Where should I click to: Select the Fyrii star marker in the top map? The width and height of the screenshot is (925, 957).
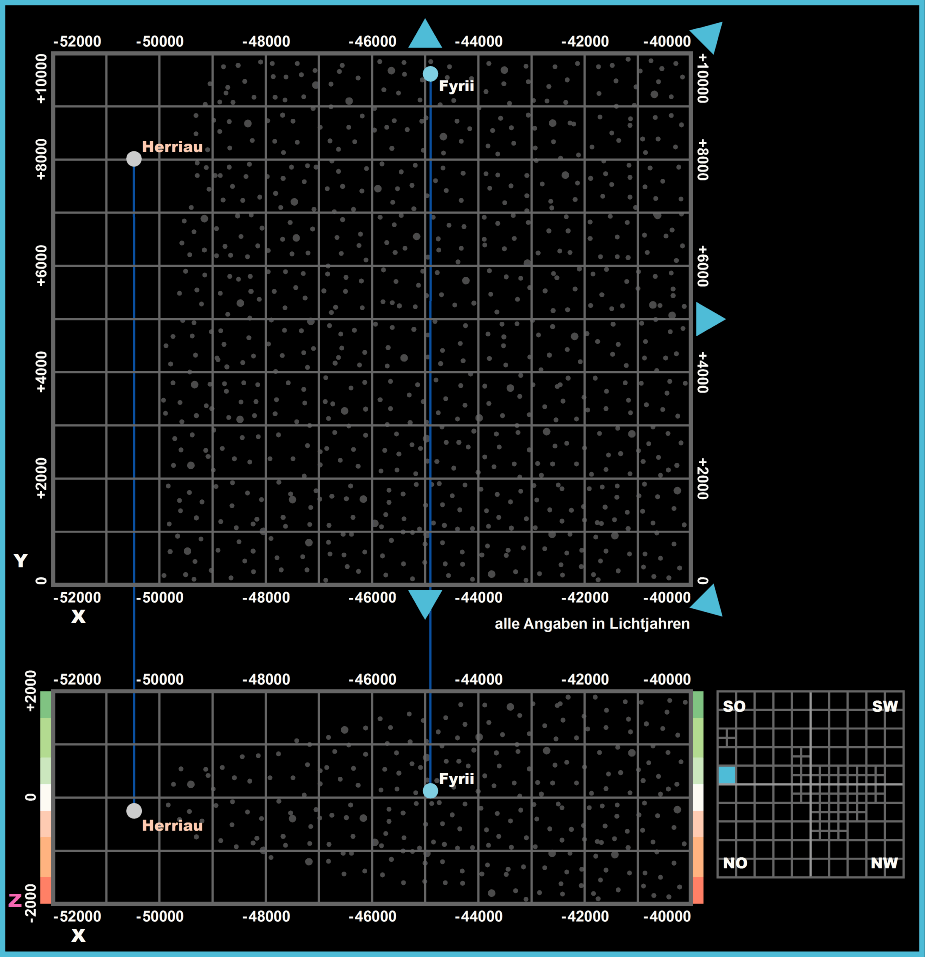pyautogui.click(x=430, y=73)
